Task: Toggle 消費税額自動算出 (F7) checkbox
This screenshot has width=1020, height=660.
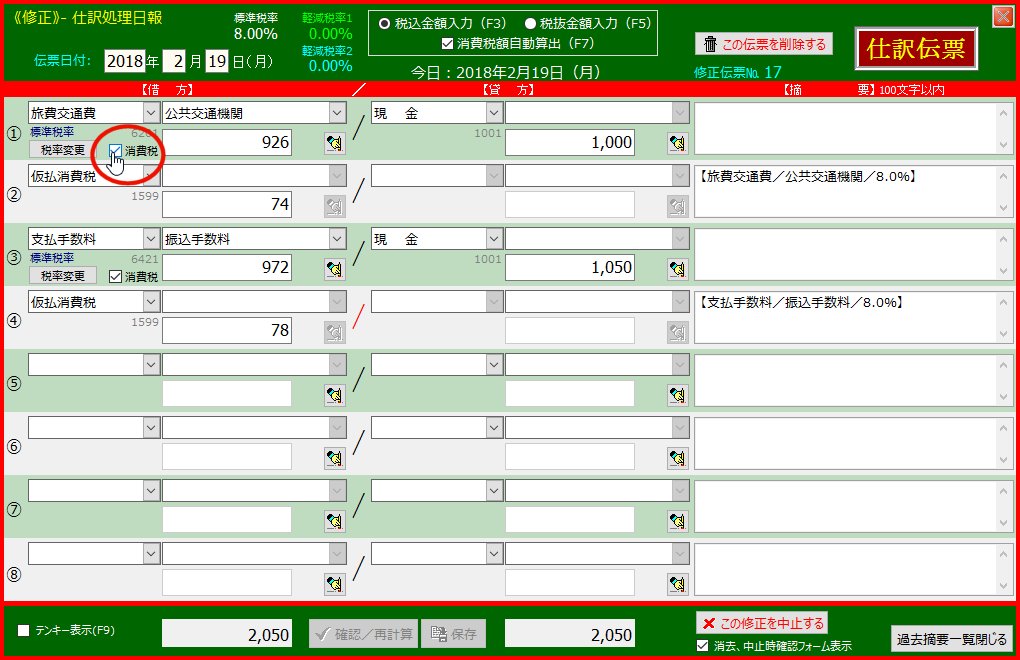Action: (447, 43)
